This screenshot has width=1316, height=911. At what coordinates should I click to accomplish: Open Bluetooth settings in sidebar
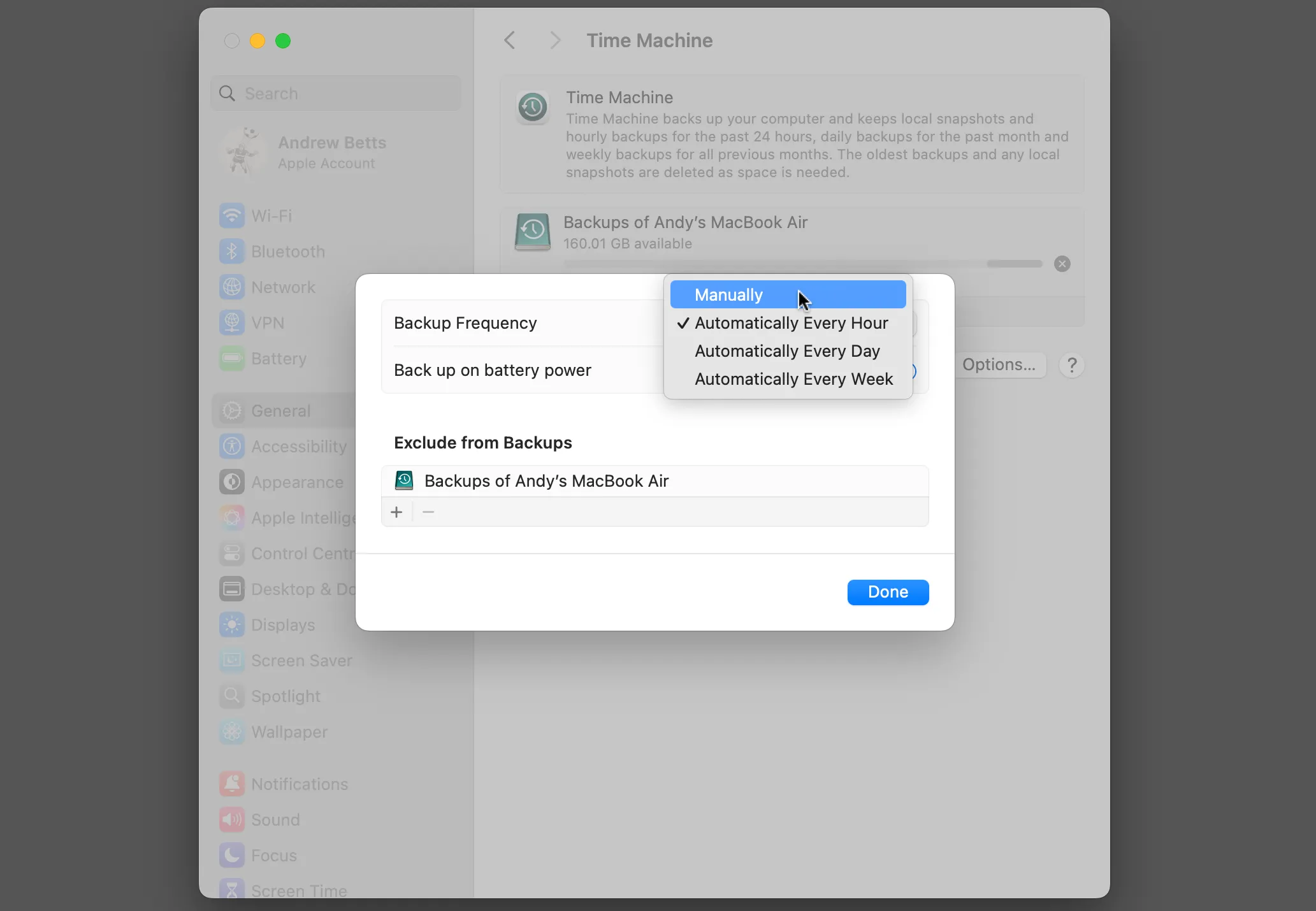[287, 252]
